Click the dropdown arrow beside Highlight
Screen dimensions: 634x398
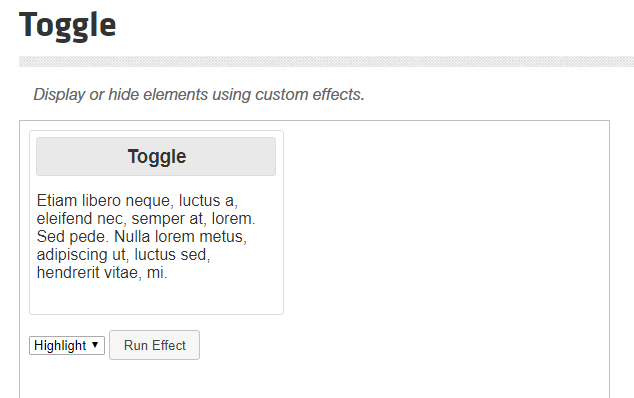95,345
